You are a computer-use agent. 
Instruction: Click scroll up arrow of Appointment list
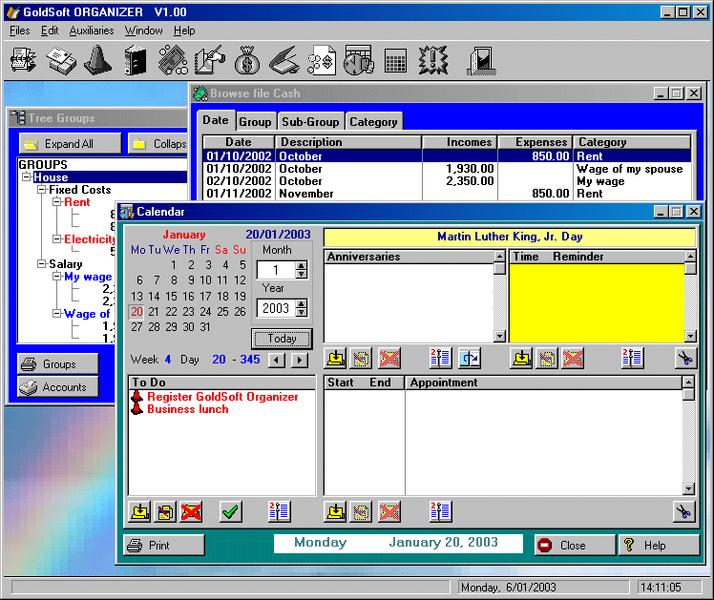688,382
